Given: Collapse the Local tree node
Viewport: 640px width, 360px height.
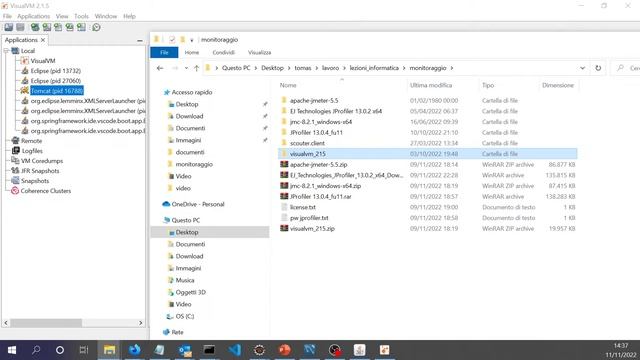Looking at the screenshot, I should (x=6, y=51).
